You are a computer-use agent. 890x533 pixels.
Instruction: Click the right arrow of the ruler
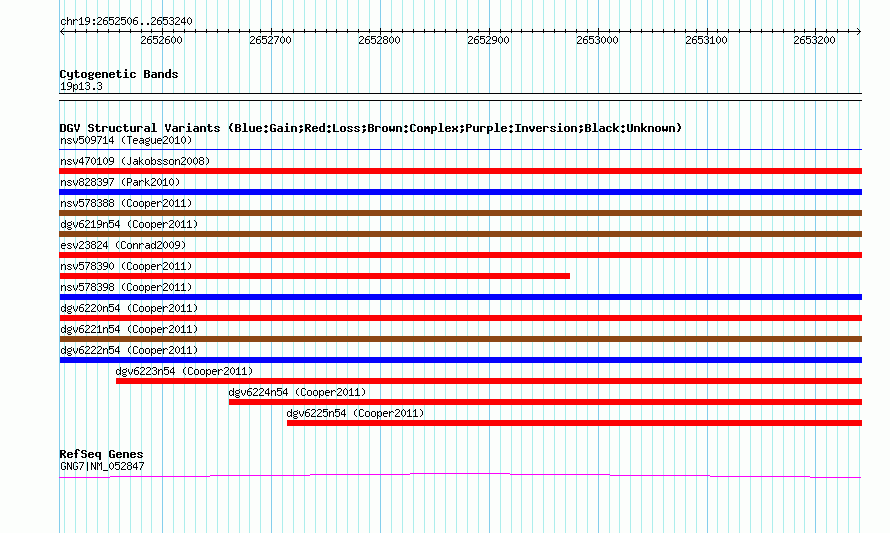coord(859,32)
